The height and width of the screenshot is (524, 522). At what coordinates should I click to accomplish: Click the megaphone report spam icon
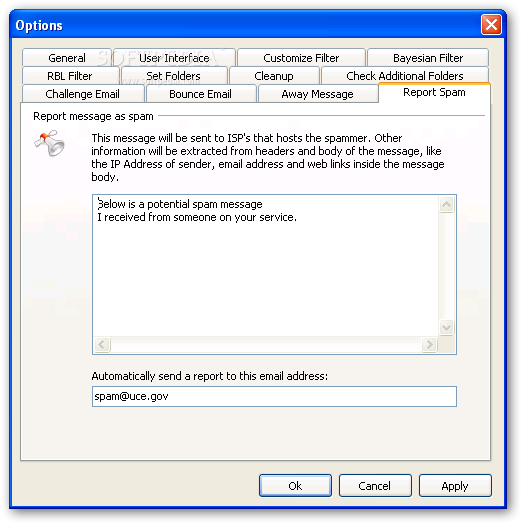coord(49,144)
